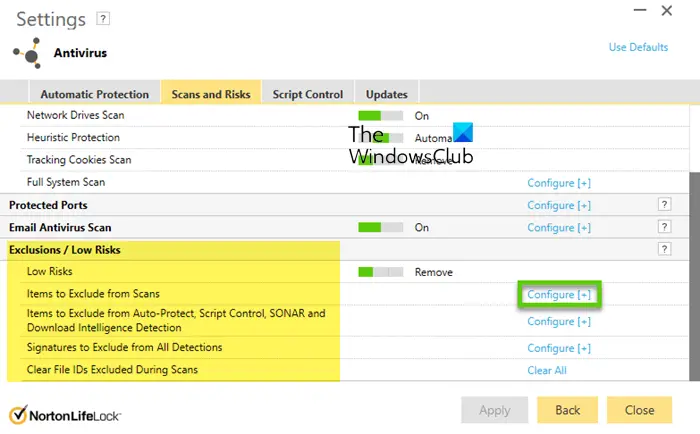Expand Configure for Full System Scan
The image size is (700, 434).
(x=558, y=183)
